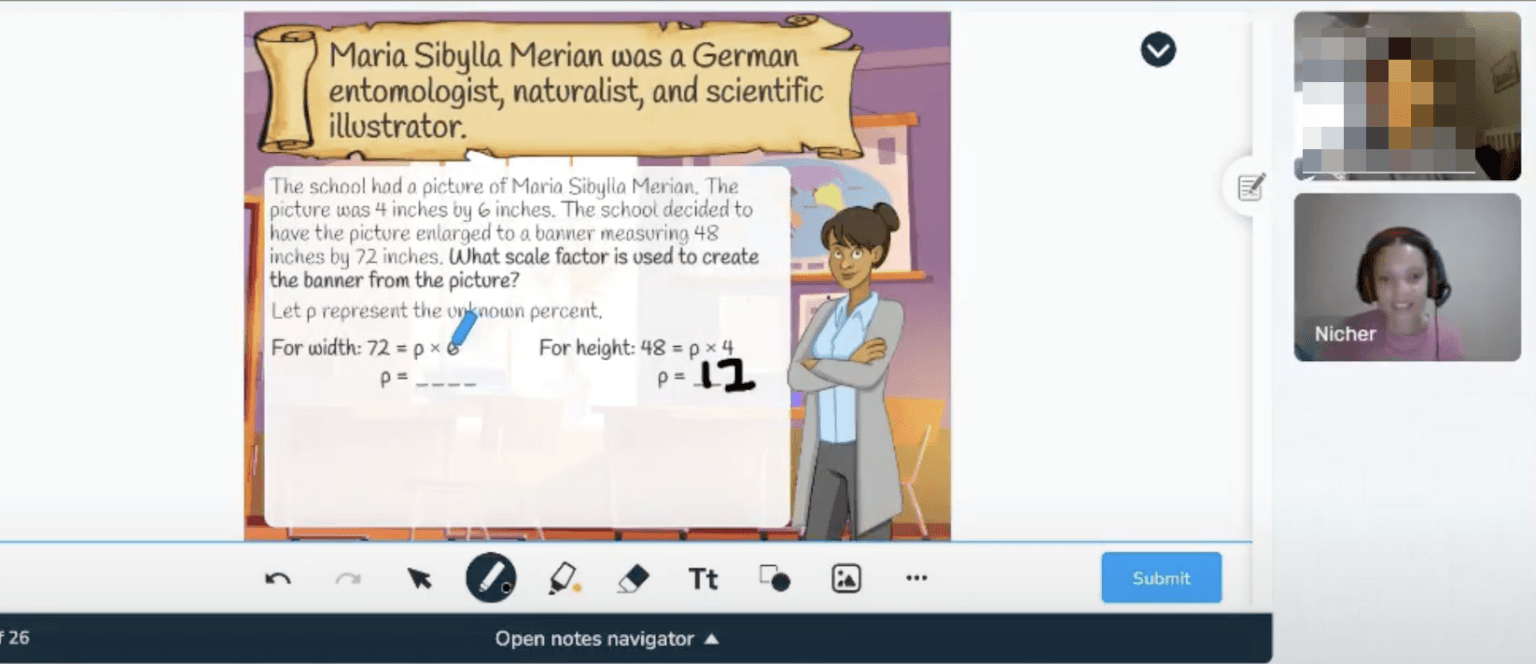Click the circular down-chevron button
Screen dimensions: 1536x664
point(1158,49)
